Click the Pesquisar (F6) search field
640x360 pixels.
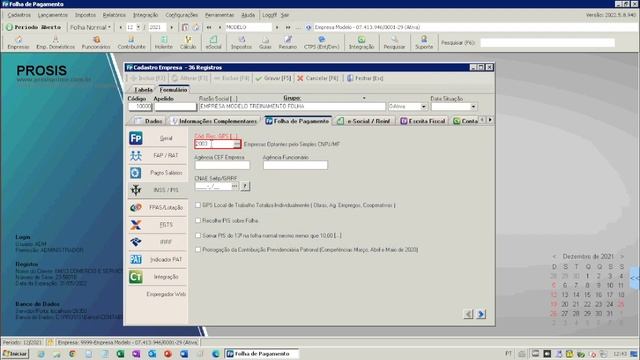pos(547,43)
